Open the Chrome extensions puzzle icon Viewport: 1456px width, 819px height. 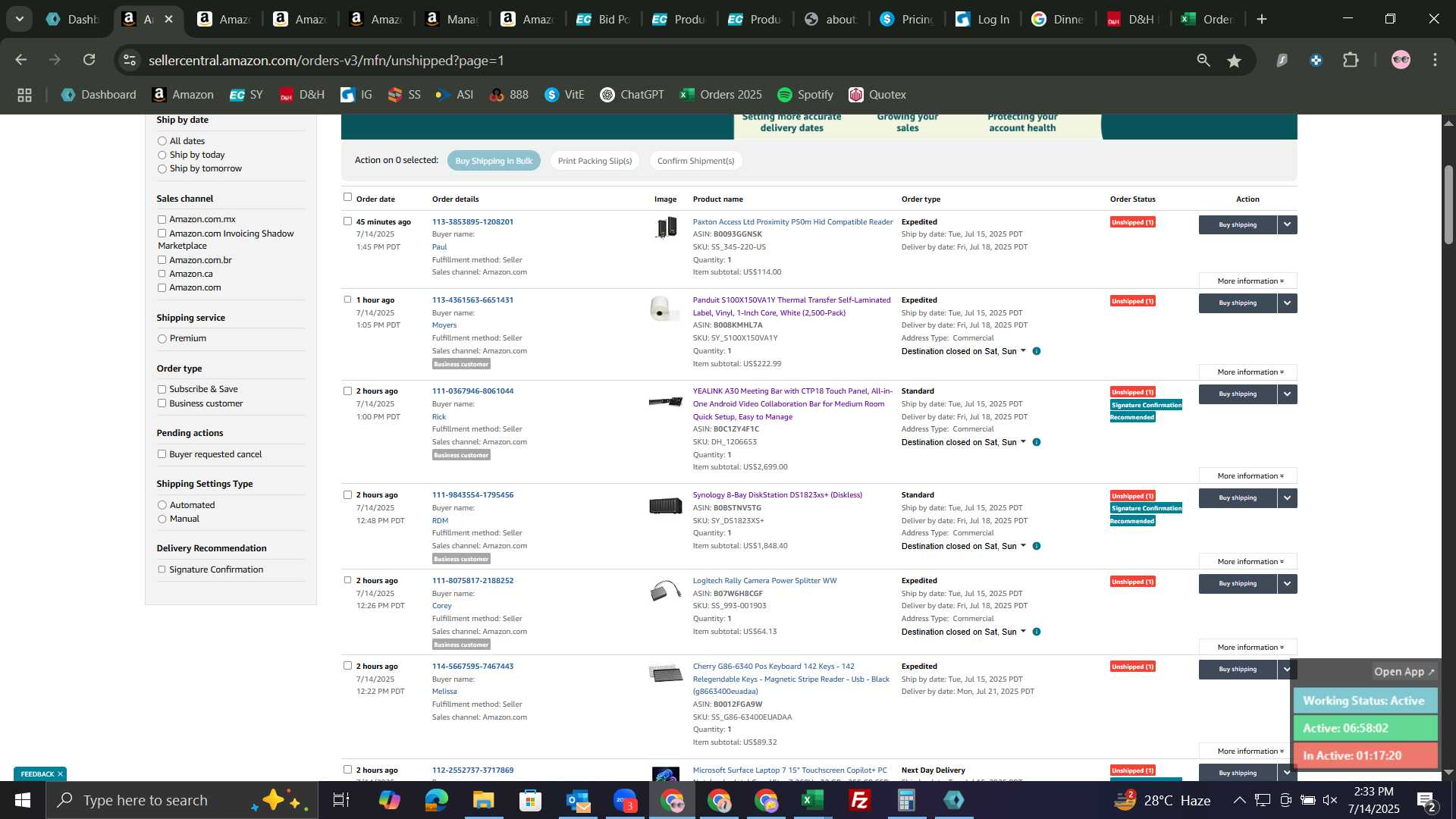(1351, 61)
